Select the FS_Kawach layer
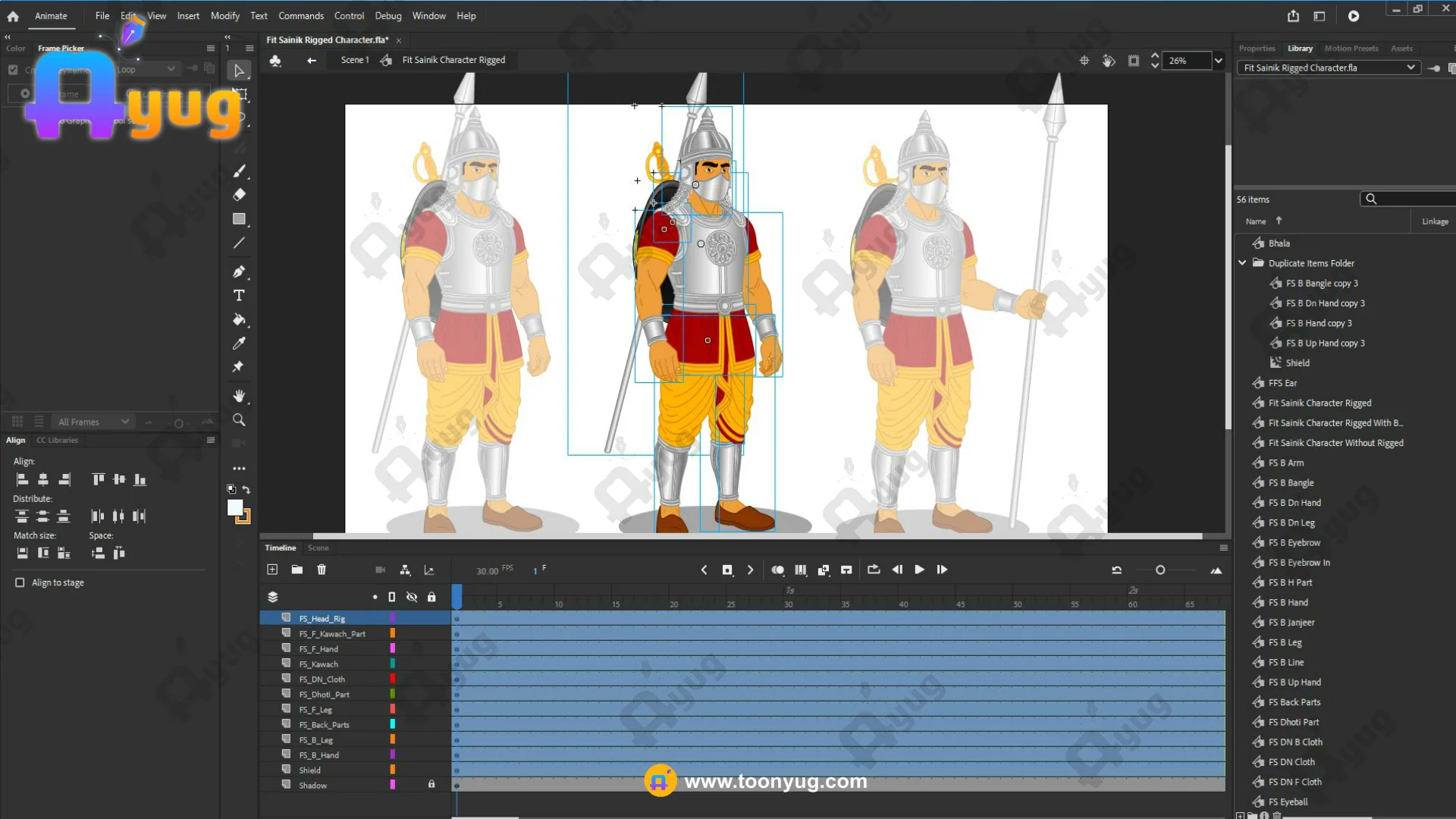Viewport: 1456px width, 819px height. pos(318,664)
